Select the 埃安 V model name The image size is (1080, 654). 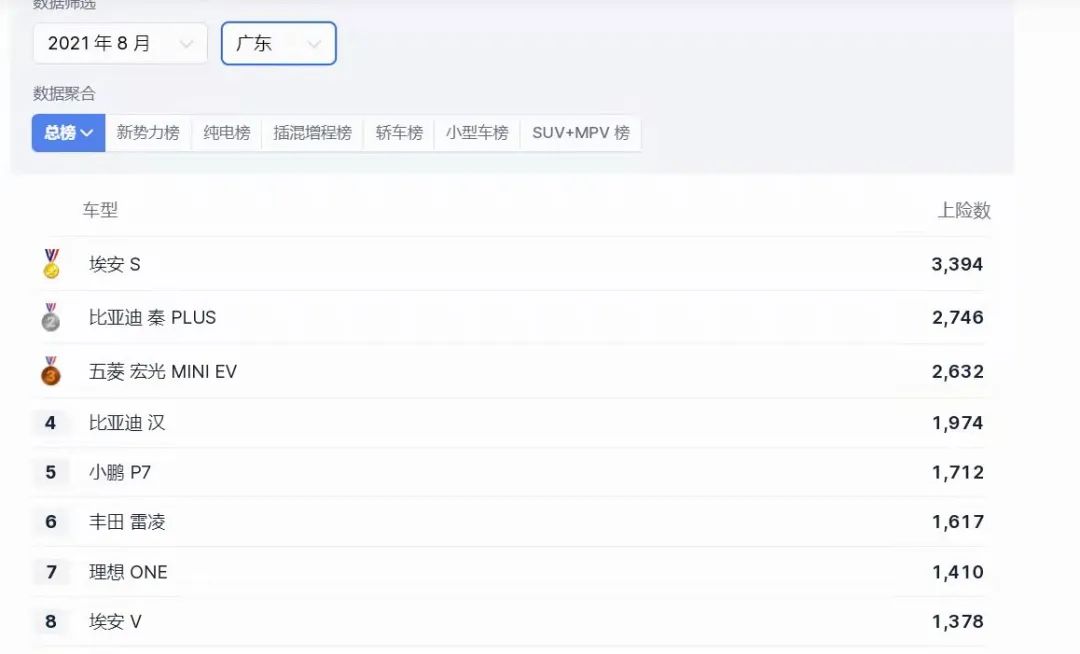[x=115, y=622]
